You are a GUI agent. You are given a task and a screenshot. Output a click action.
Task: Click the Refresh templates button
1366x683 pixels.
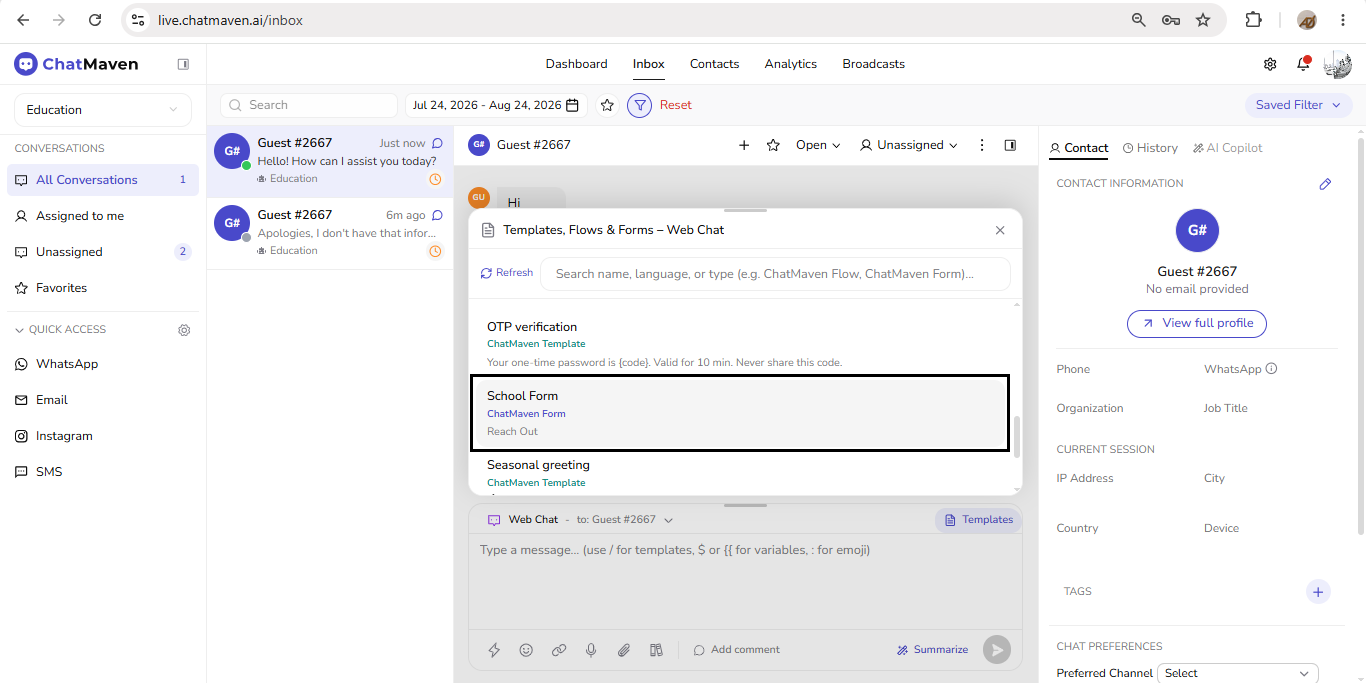[x=507, y=273]
